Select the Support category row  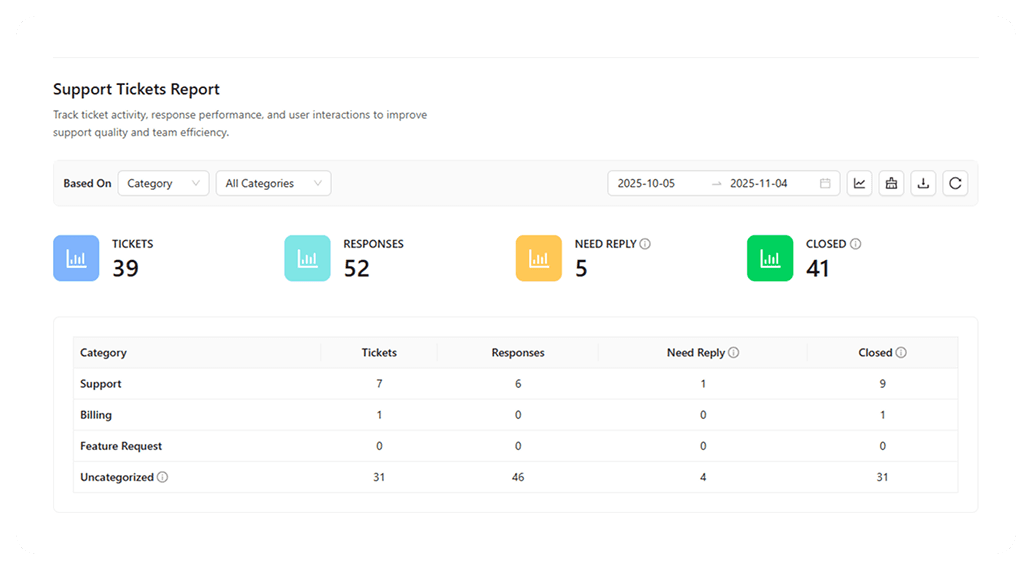(101, 384)
